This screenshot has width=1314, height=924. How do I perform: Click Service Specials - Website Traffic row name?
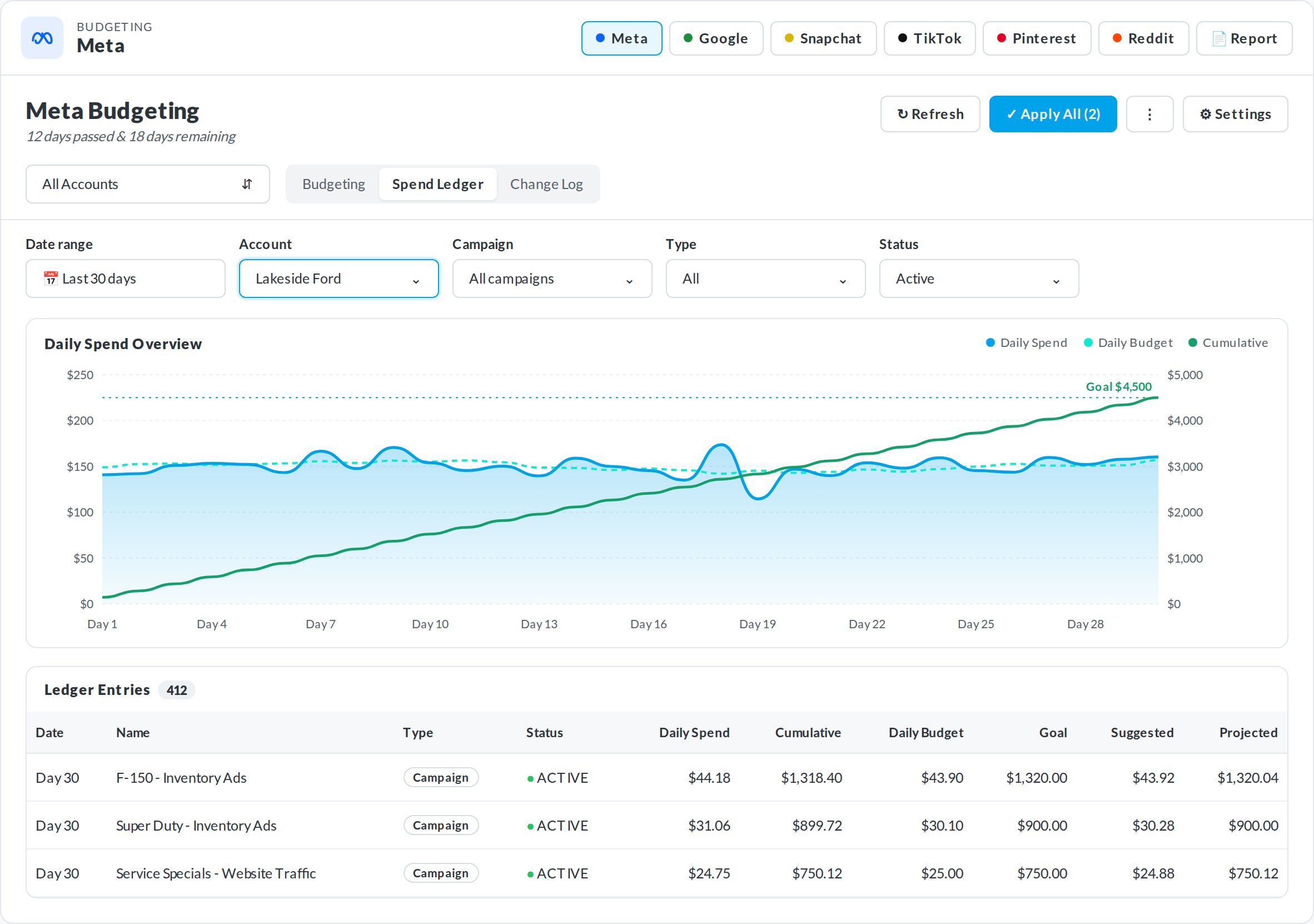coord(216,873)
